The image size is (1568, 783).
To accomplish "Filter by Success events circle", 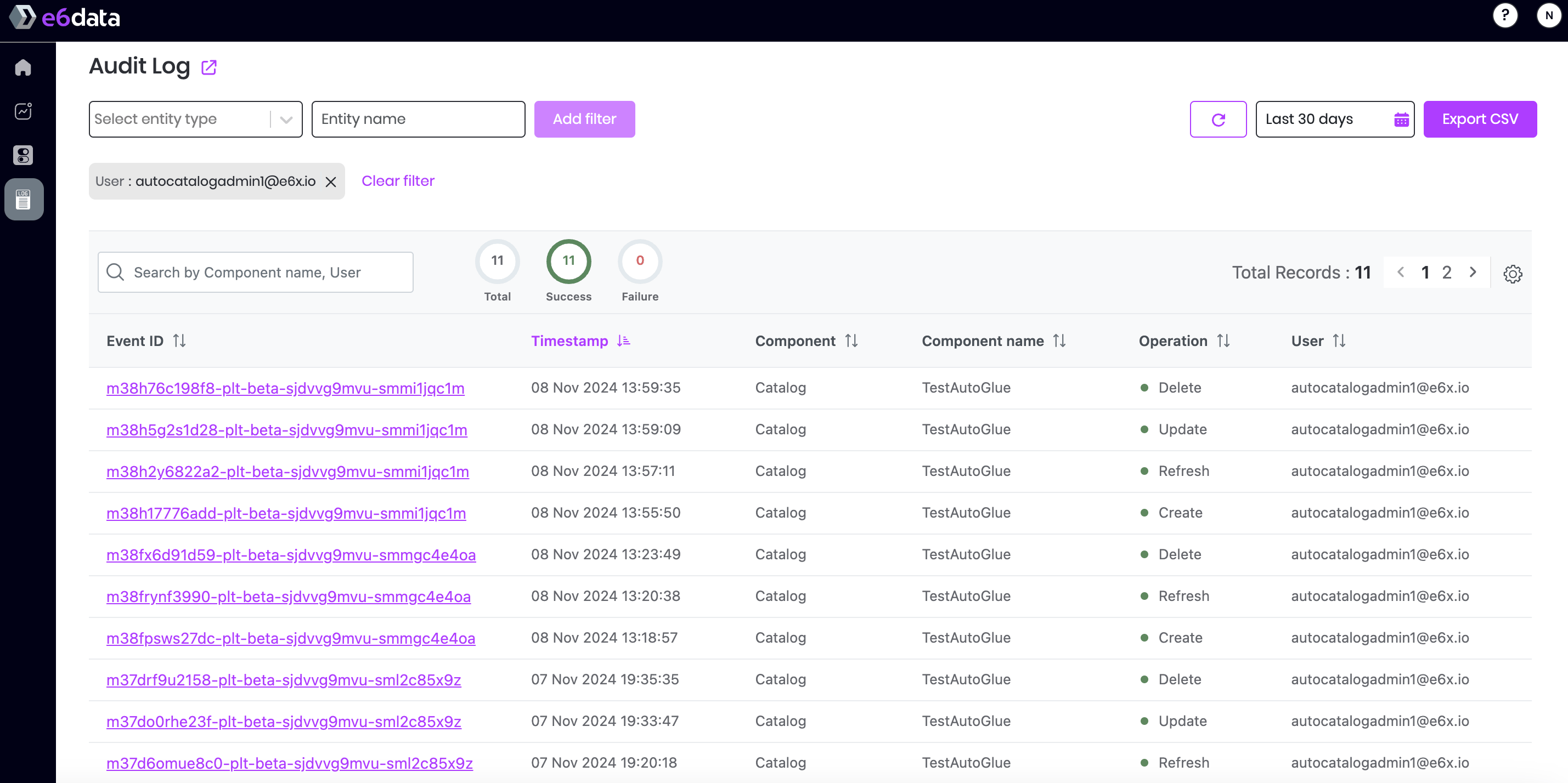I will [x=568, y=261].
